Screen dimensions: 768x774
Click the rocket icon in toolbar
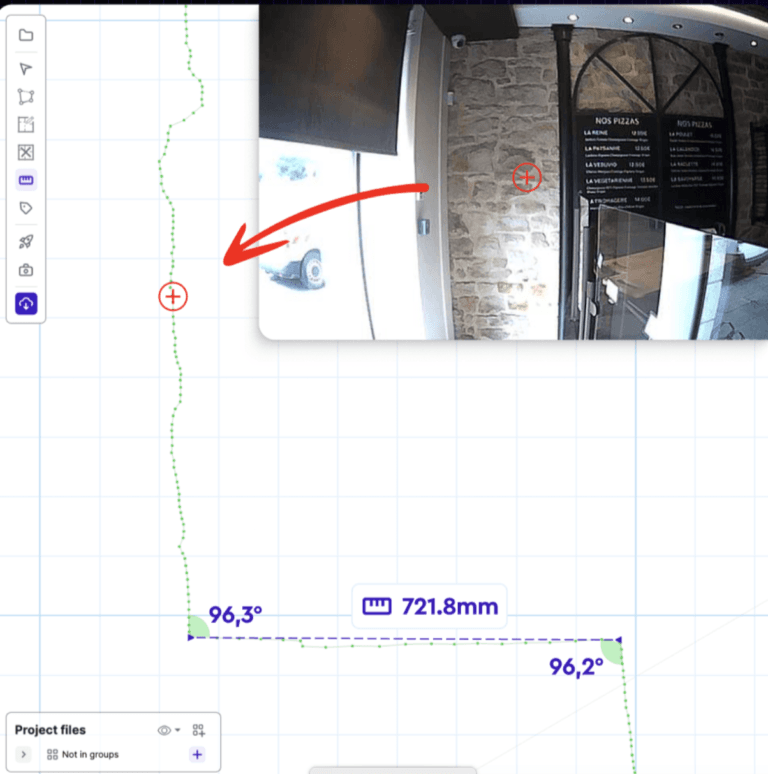[x=26, y=242]
